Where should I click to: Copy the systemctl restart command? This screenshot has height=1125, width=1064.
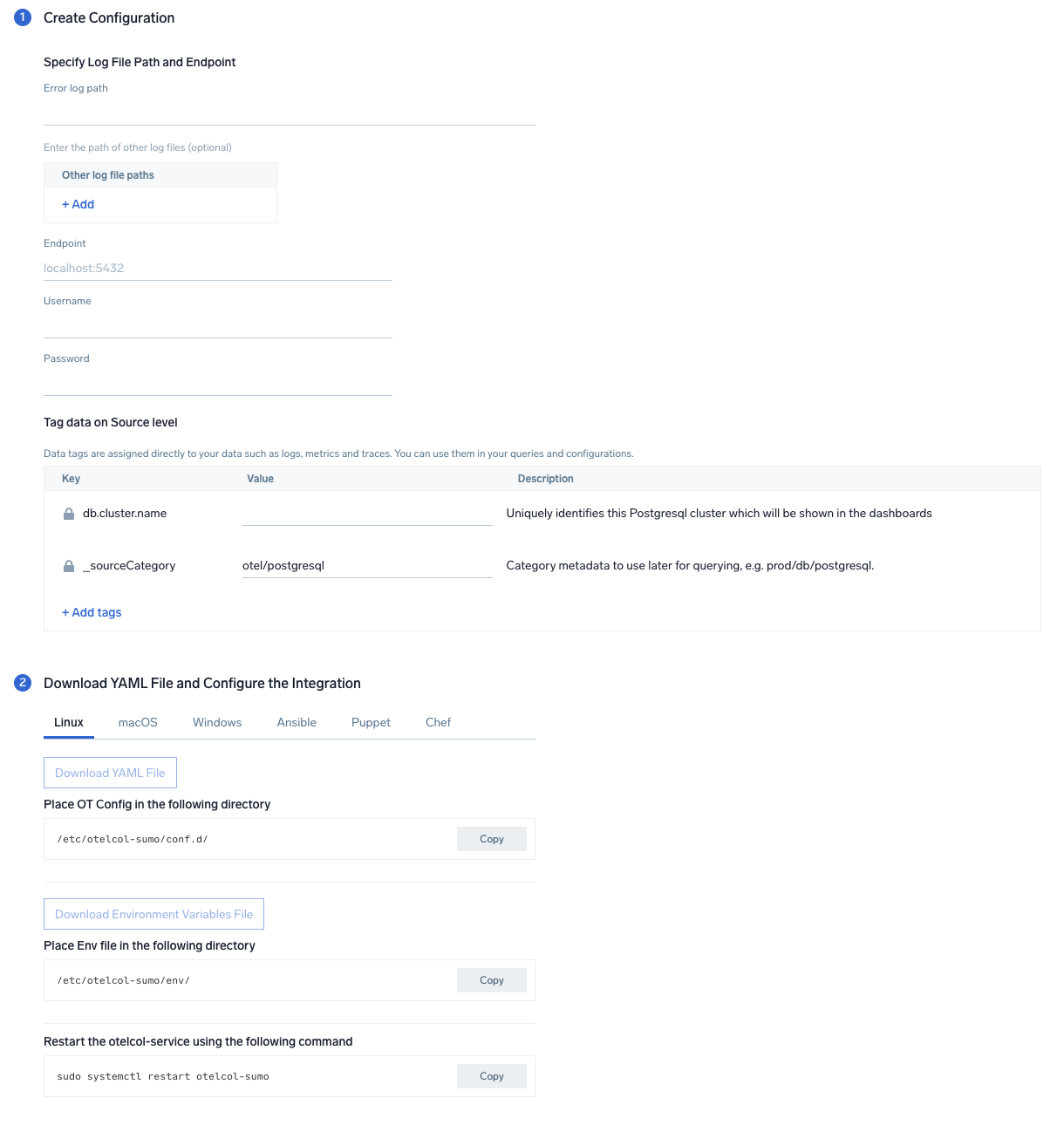[x=492, y=1076]
